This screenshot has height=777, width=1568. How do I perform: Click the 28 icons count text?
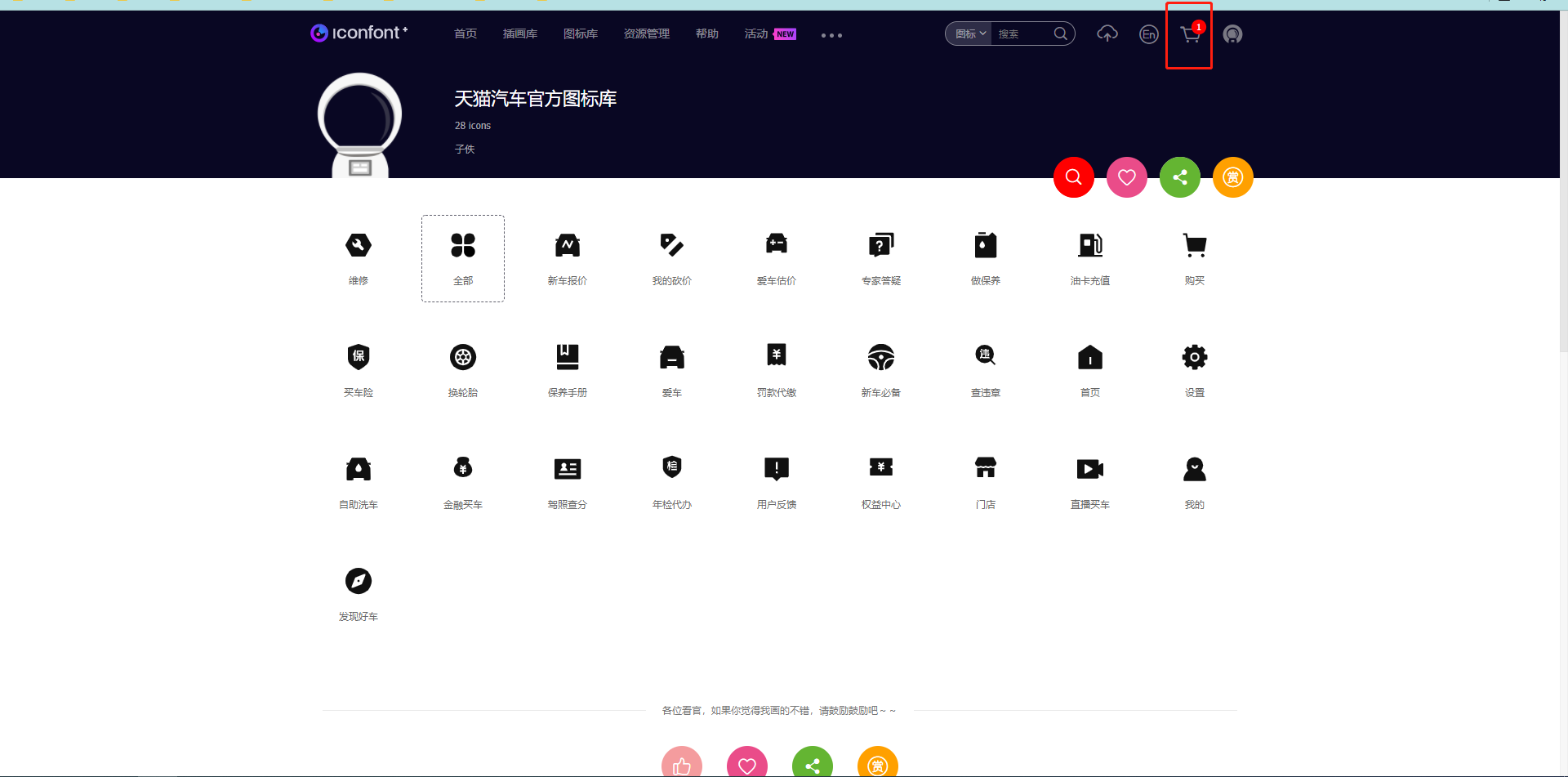(473, 126)
